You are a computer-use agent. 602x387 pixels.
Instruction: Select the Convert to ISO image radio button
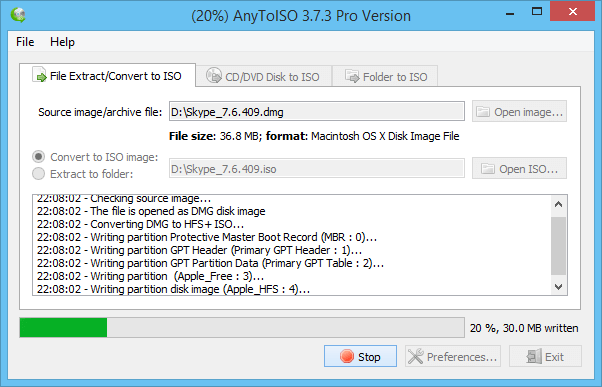[x=38, y=157]
